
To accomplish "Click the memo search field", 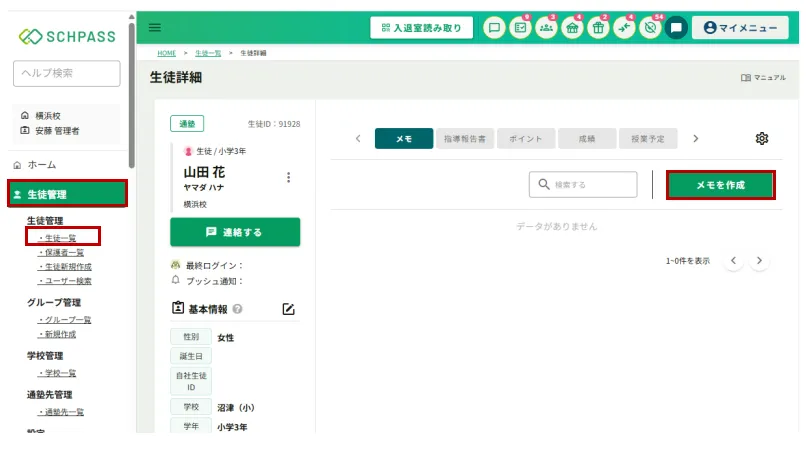I will coord(584,185).
